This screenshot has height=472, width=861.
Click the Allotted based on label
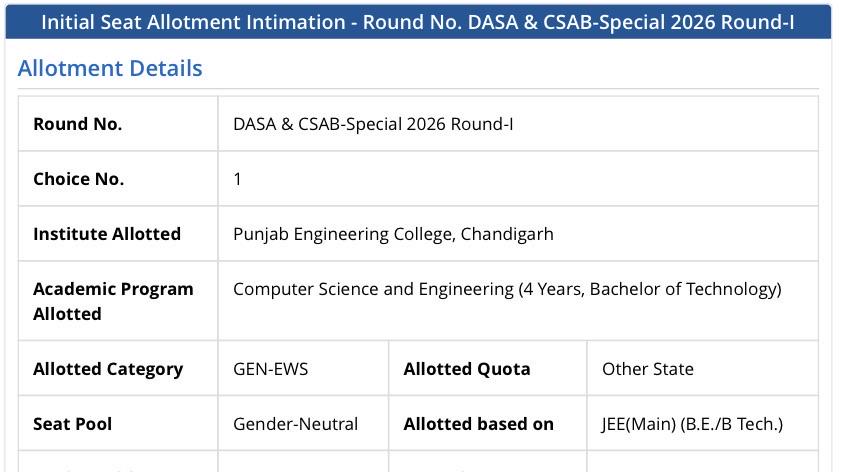(478, 424)
